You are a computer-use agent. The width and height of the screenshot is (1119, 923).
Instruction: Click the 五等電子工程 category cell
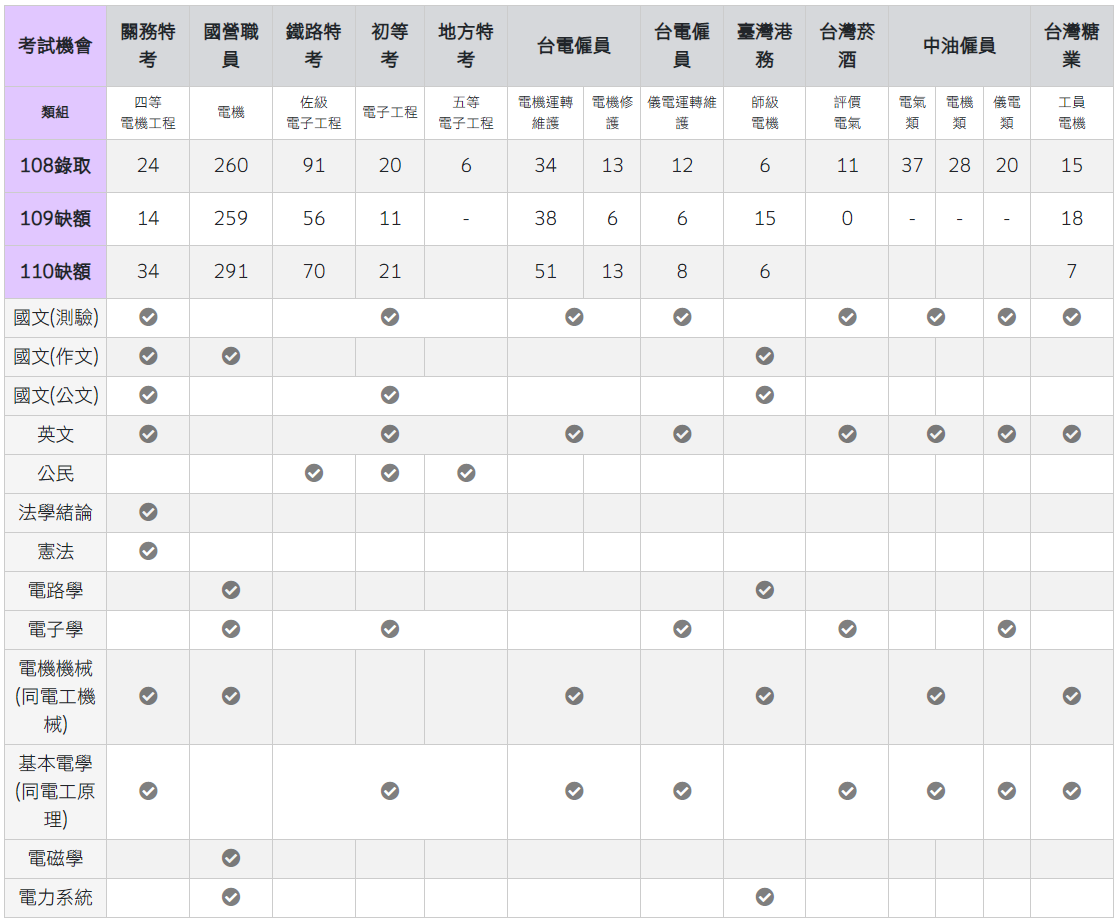[466, 113]
